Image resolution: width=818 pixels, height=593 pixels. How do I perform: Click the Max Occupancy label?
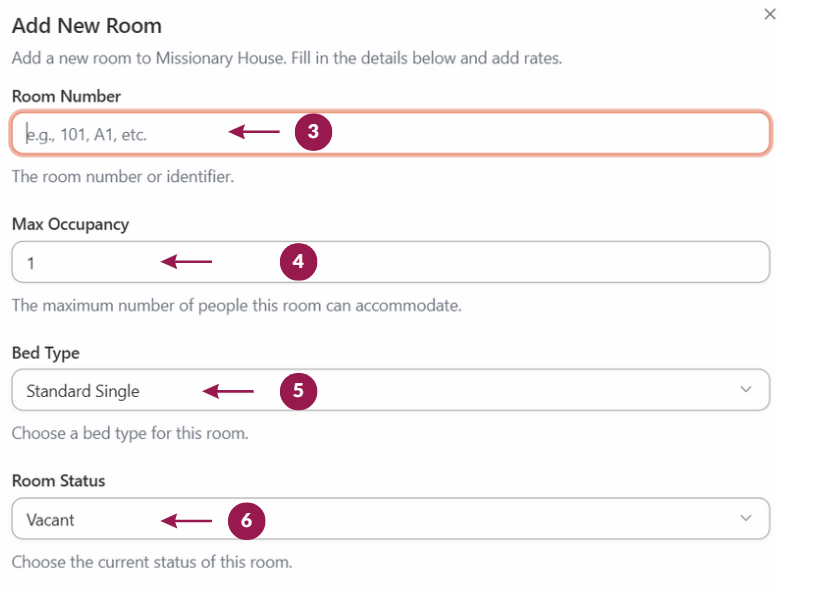(70, 224)
